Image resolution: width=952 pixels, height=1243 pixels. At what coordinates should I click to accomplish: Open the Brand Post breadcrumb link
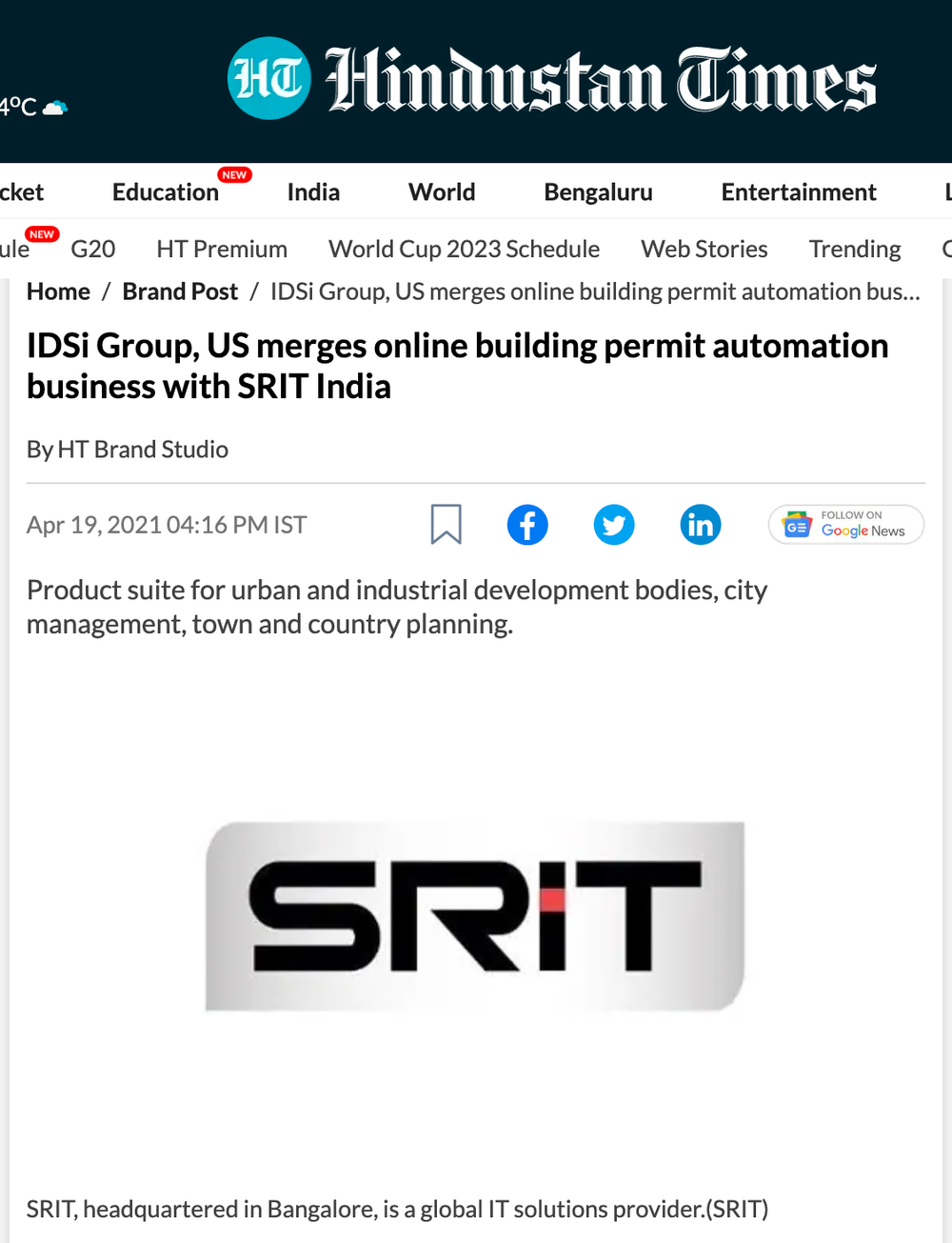coord(180,291)
